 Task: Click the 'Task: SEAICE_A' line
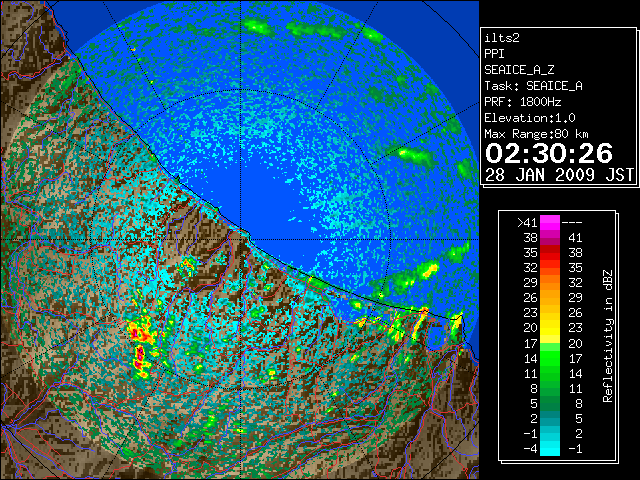[x=533, y=86]
